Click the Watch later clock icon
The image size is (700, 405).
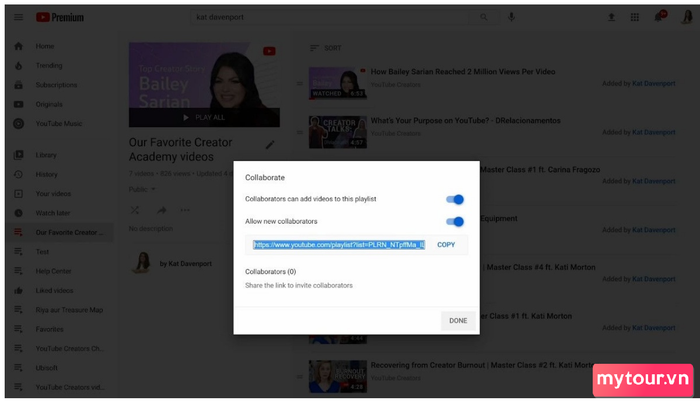(18, 213)
